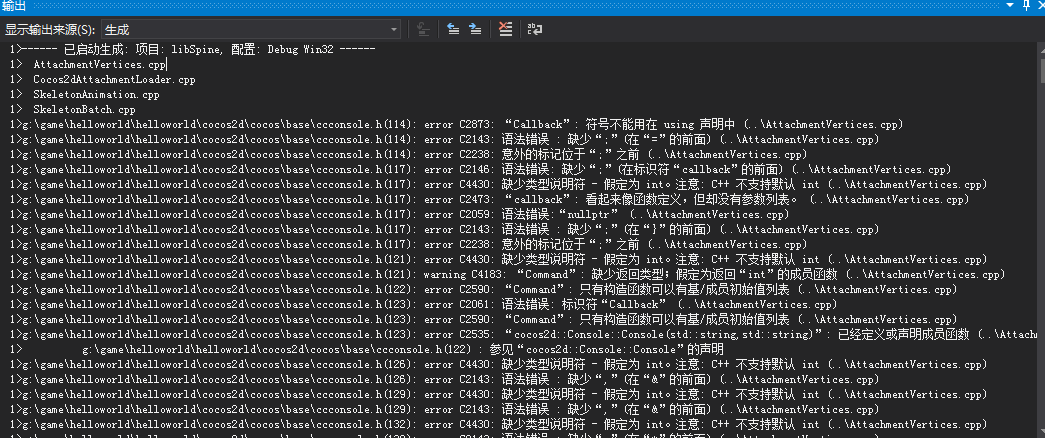Select the error C2146 callback line
This screenshot has width=1045, height=438.
click(x=481, y=169)
